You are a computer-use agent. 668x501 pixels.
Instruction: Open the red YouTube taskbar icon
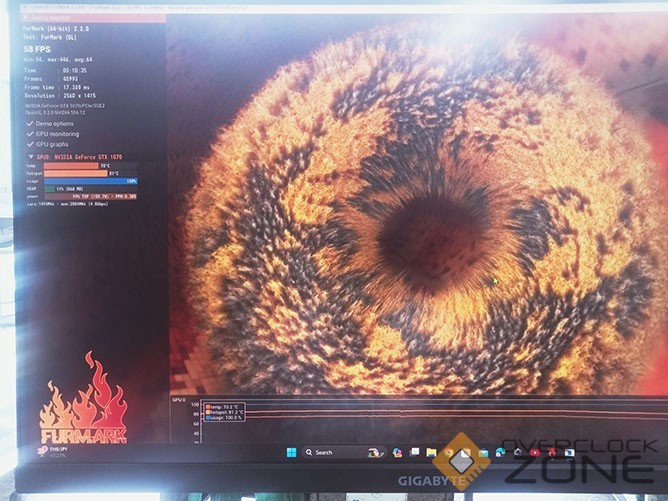coord(535,452)
